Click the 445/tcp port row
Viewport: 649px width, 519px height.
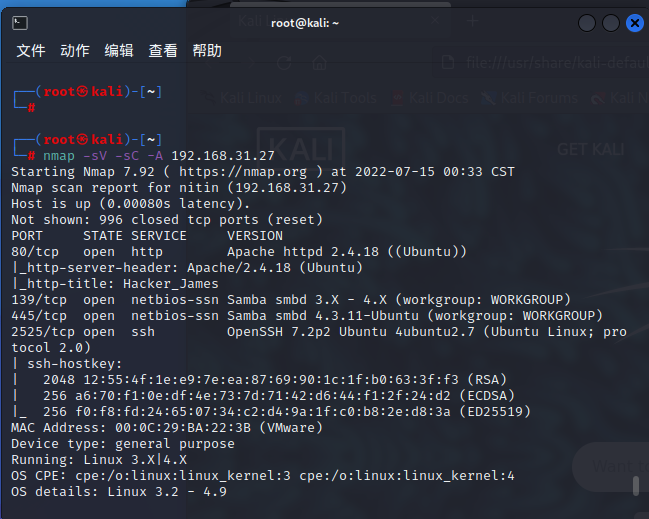coord(307,316)
